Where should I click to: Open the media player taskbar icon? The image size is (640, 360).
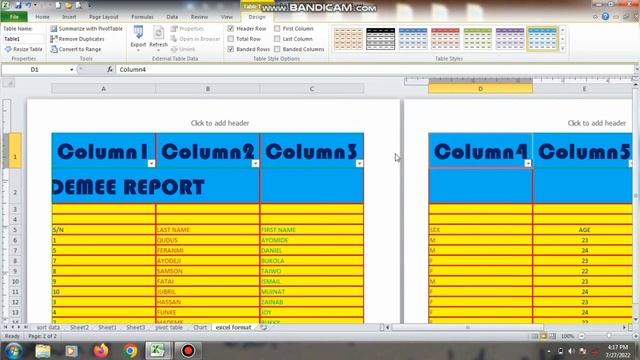click(71, 351)
